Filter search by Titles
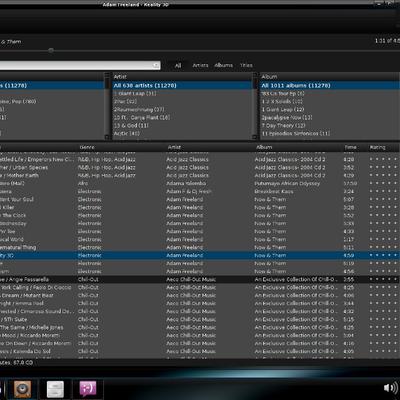 tap(246, 65)
